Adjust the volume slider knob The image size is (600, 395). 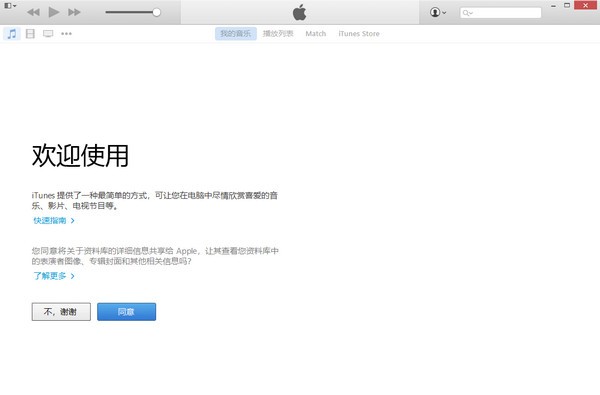pos(157,12)
